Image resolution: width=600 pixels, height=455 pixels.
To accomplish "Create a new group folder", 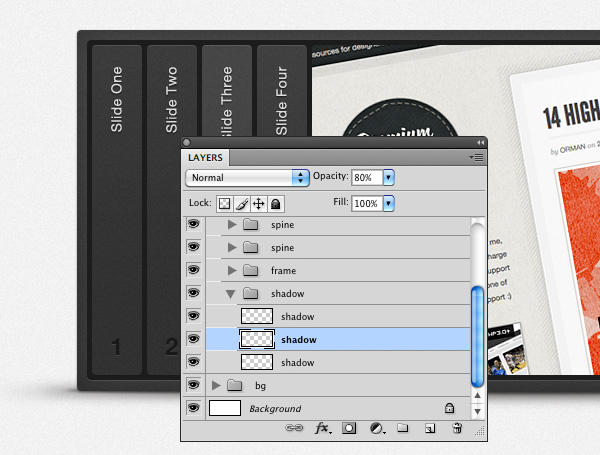I will pos(403,427).
